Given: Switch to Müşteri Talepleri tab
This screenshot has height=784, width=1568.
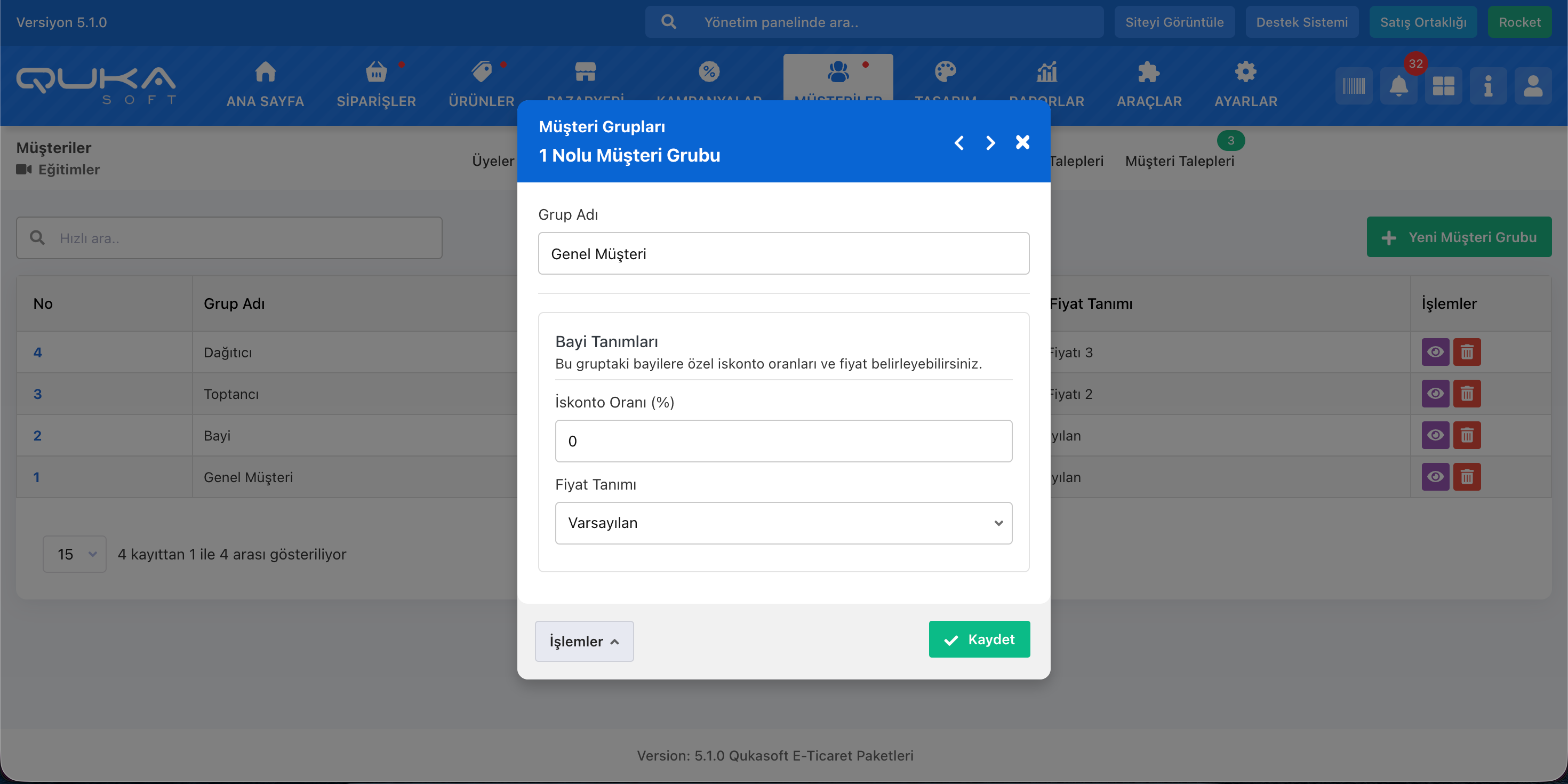Looking at the screenshot, I should click(1179, 161).
